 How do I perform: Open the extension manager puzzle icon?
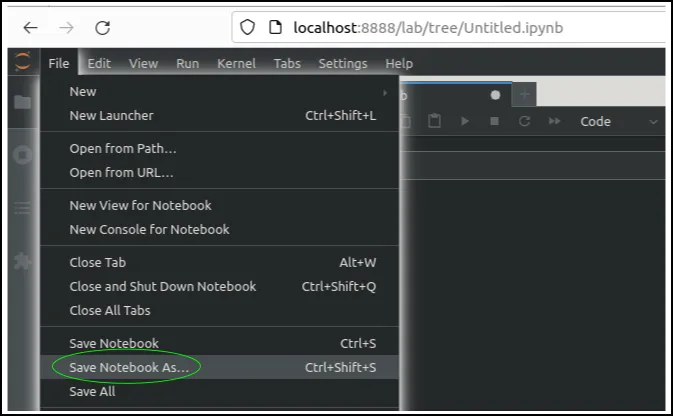22,261
